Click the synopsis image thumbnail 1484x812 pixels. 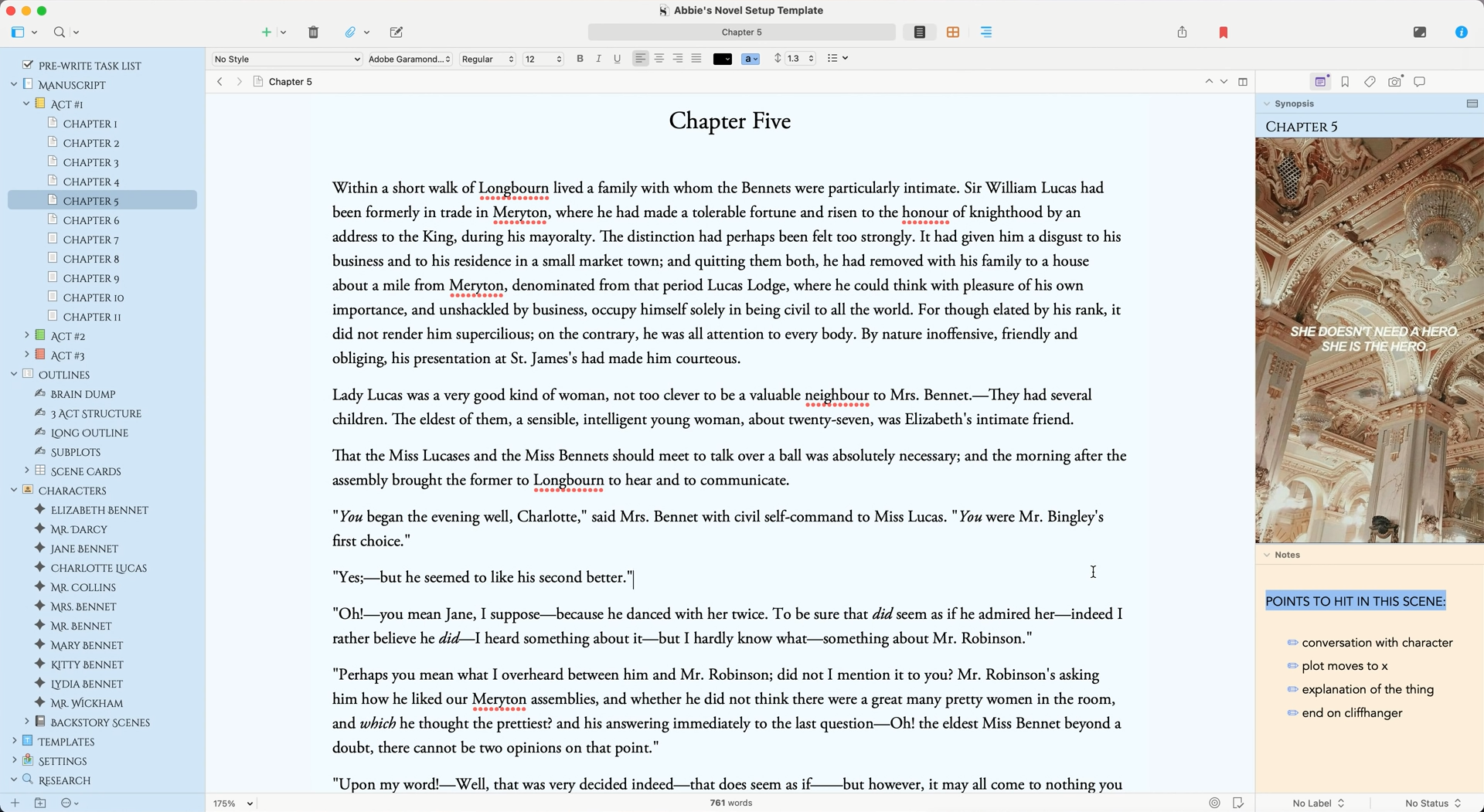click(1369, 340)
